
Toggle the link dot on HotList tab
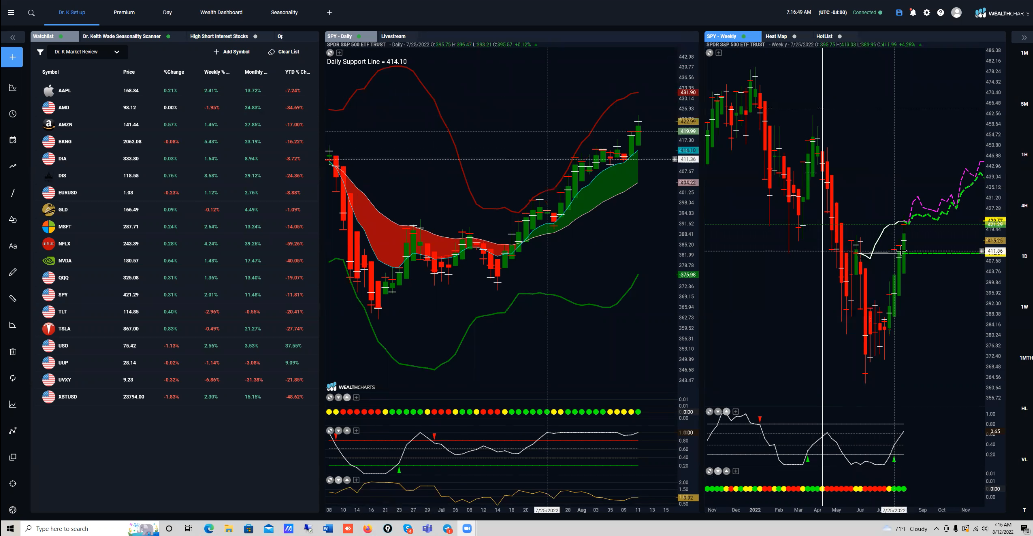tap(839, 36)
